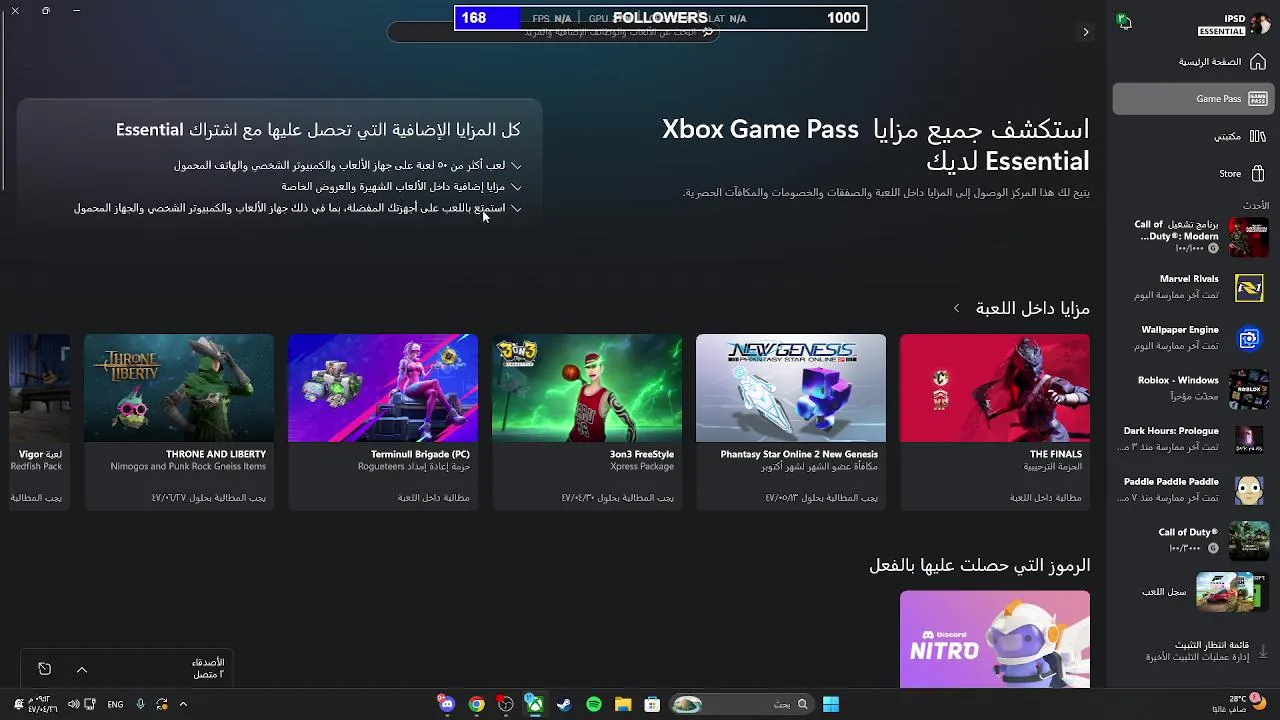Expand 'لعب أكثر من ٥٠ لعبة' benefit
The width and height of the screenshot is (1280, 720).
346,165
